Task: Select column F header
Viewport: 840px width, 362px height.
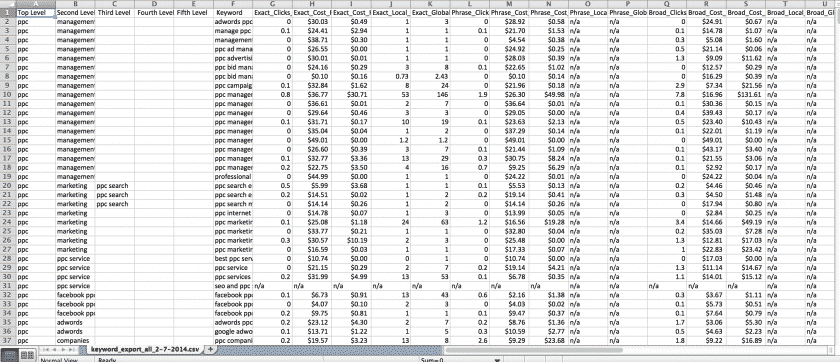Action: 232,4
